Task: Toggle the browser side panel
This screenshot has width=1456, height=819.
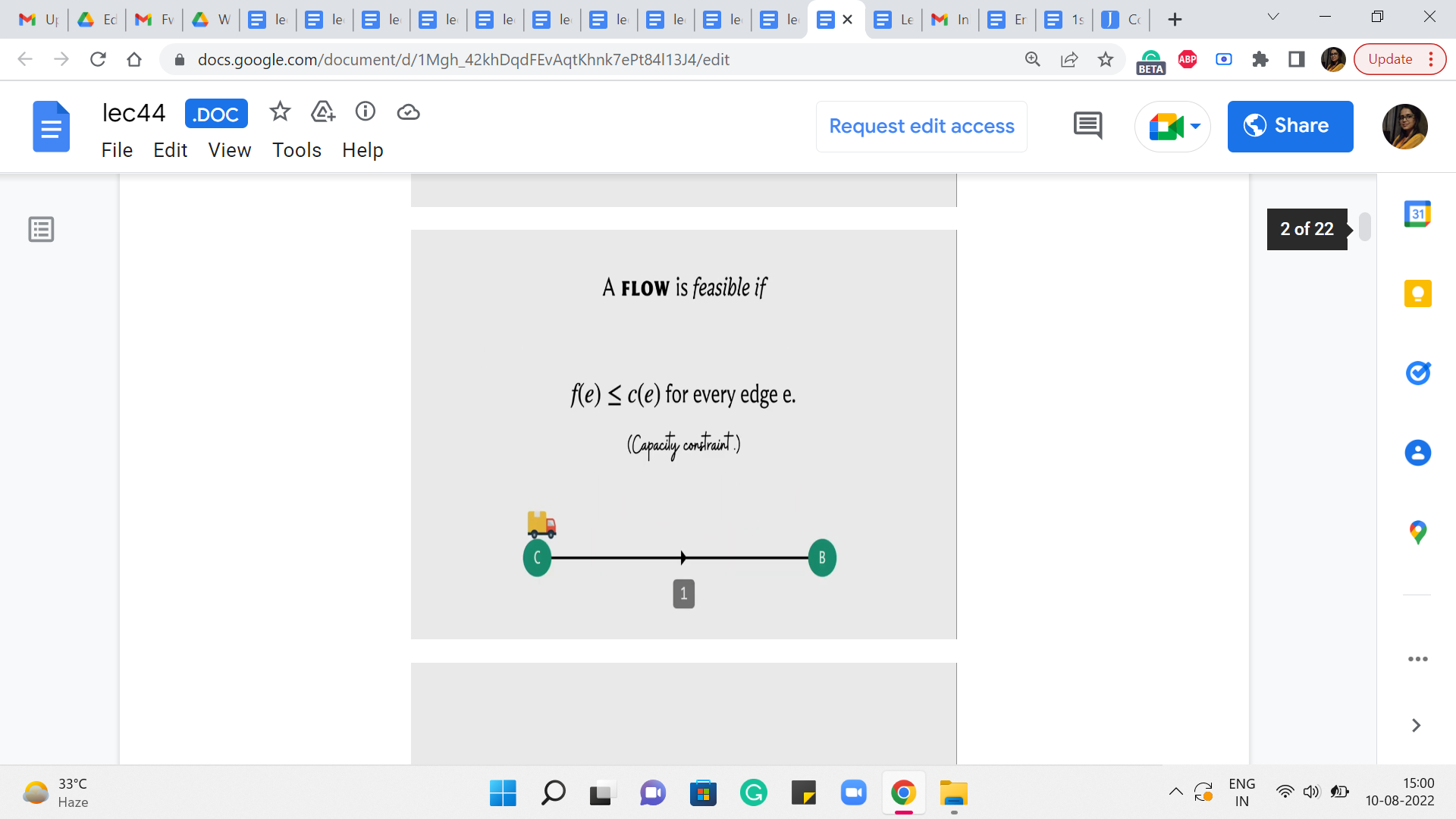Action: pyautogui.click(x=1297, y=59)
